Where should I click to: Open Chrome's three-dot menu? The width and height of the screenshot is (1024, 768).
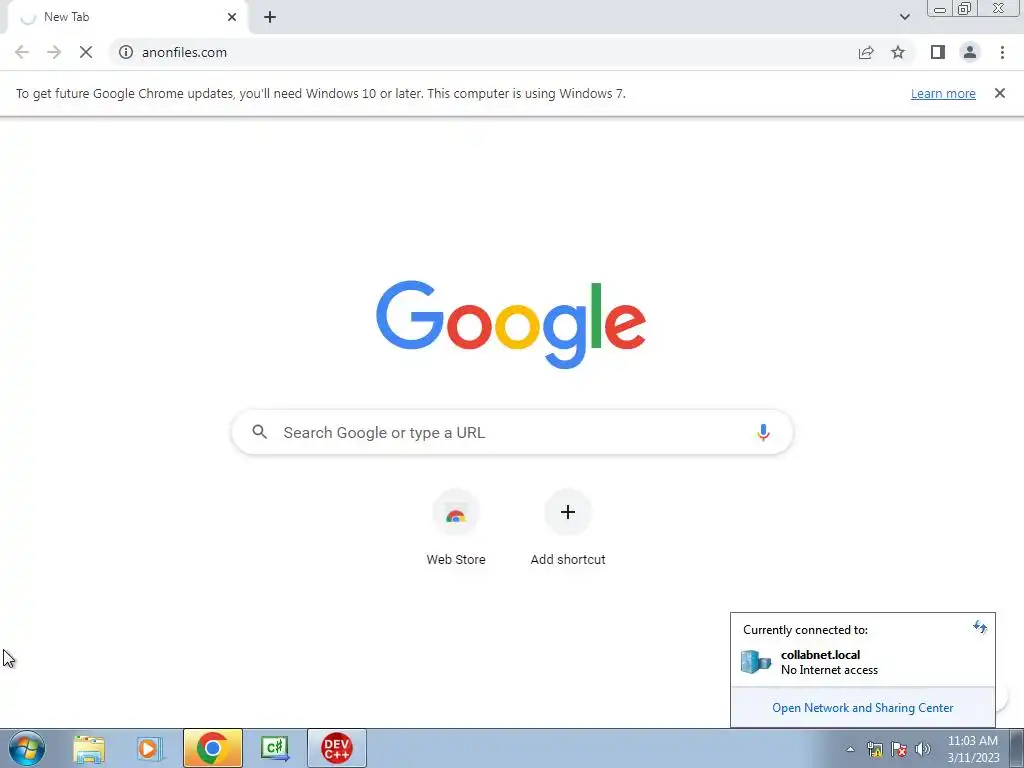(x=1002, y=52)
